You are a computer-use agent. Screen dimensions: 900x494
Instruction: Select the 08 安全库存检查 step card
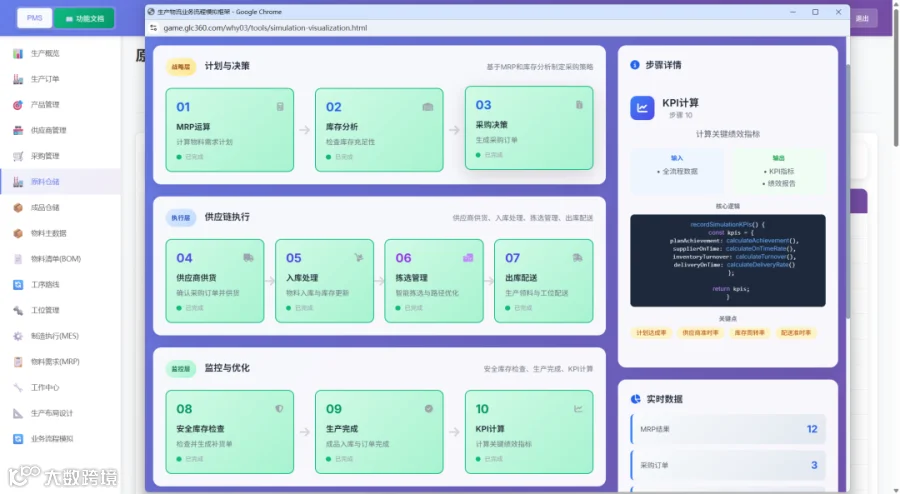230,431
